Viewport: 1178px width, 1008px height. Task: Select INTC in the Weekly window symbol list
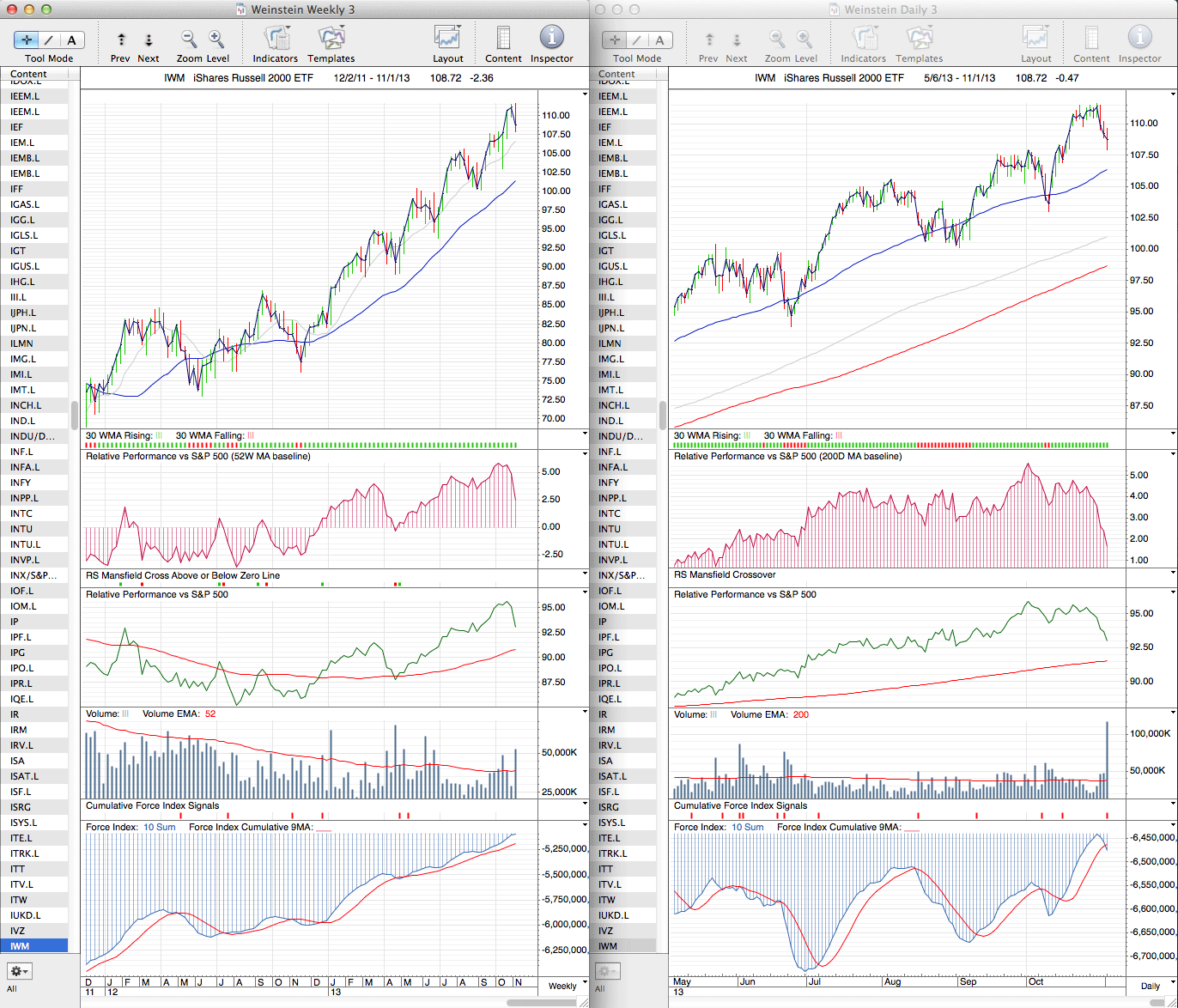tap(21, 513)
